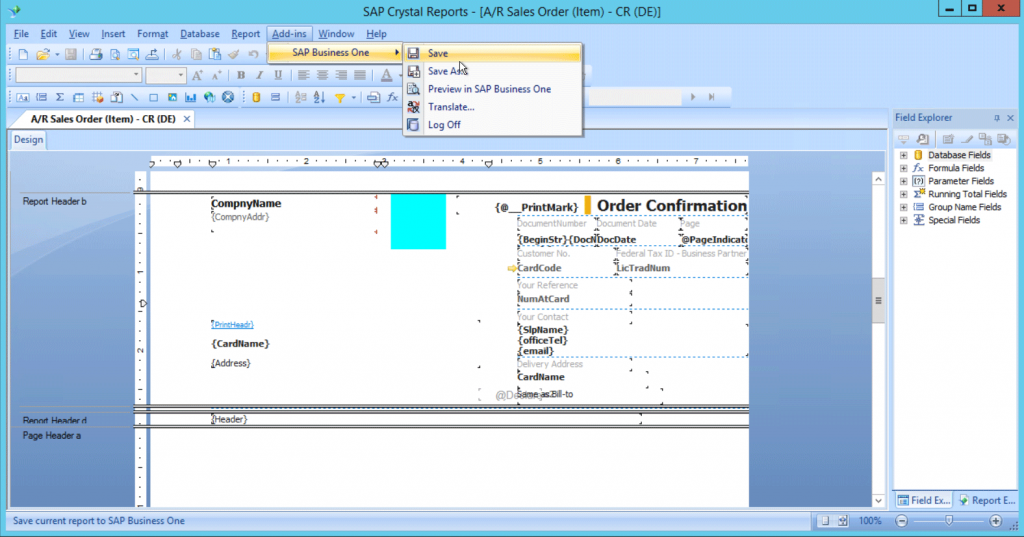Pin the Field Explorer panel

point(997,118)
